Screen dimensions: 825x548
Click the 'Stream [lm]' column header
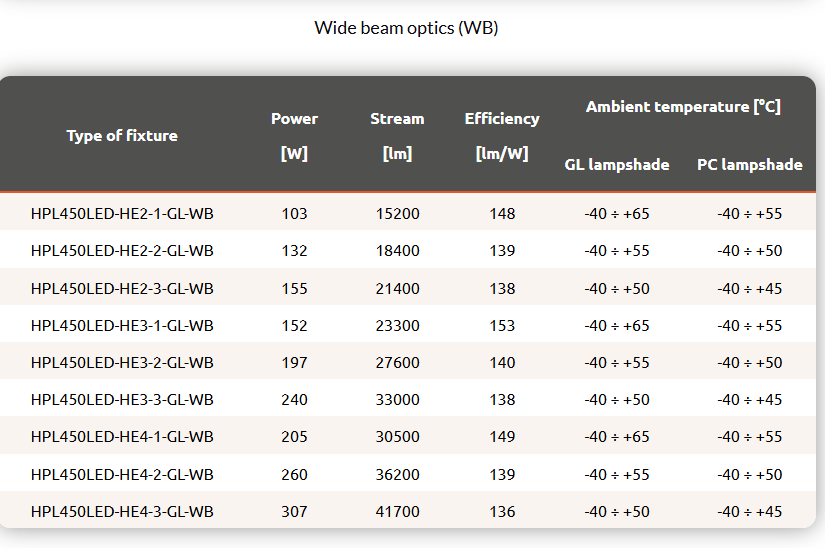tap(397, 136)
